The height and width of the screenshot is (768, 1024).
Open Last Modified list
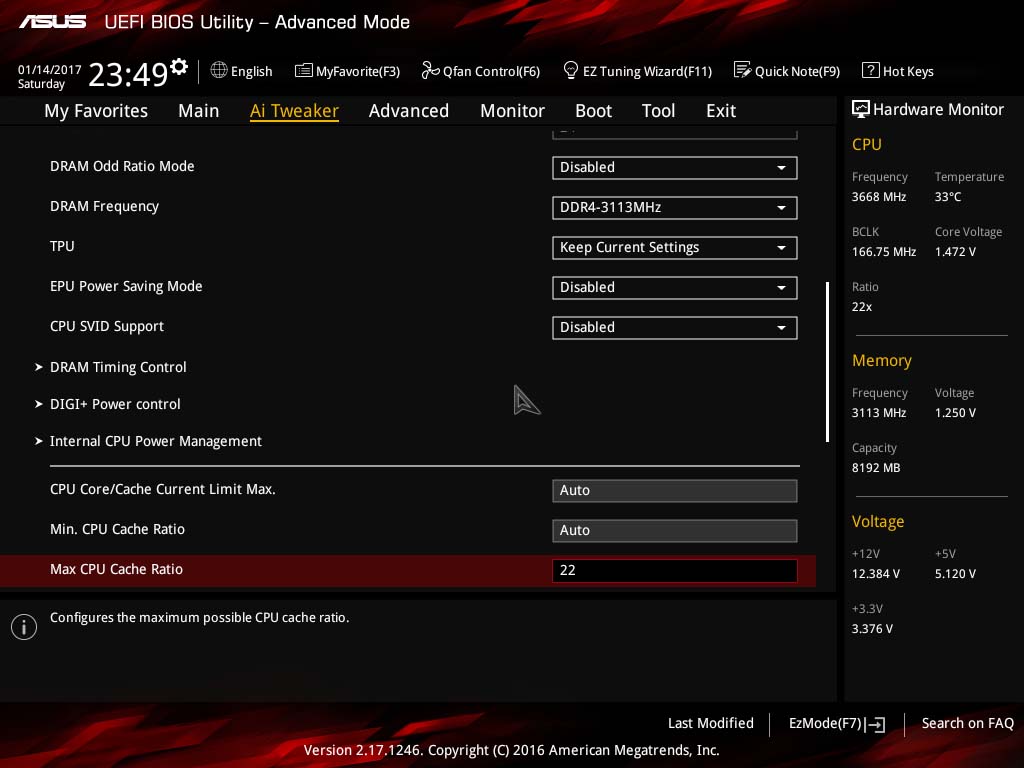click(711, 724)
